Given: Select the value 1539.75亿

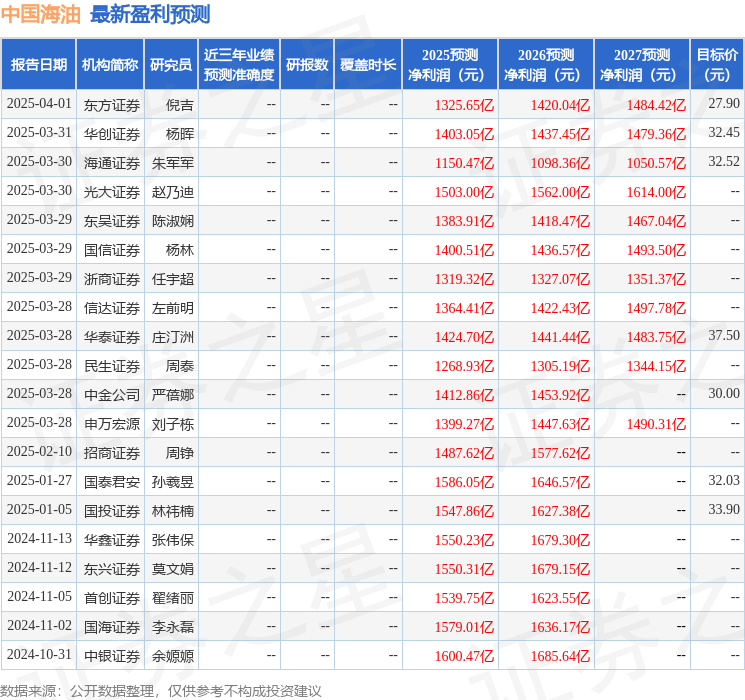Looking at the screenshot, I should pyautogui.click(x=465, y=598).
